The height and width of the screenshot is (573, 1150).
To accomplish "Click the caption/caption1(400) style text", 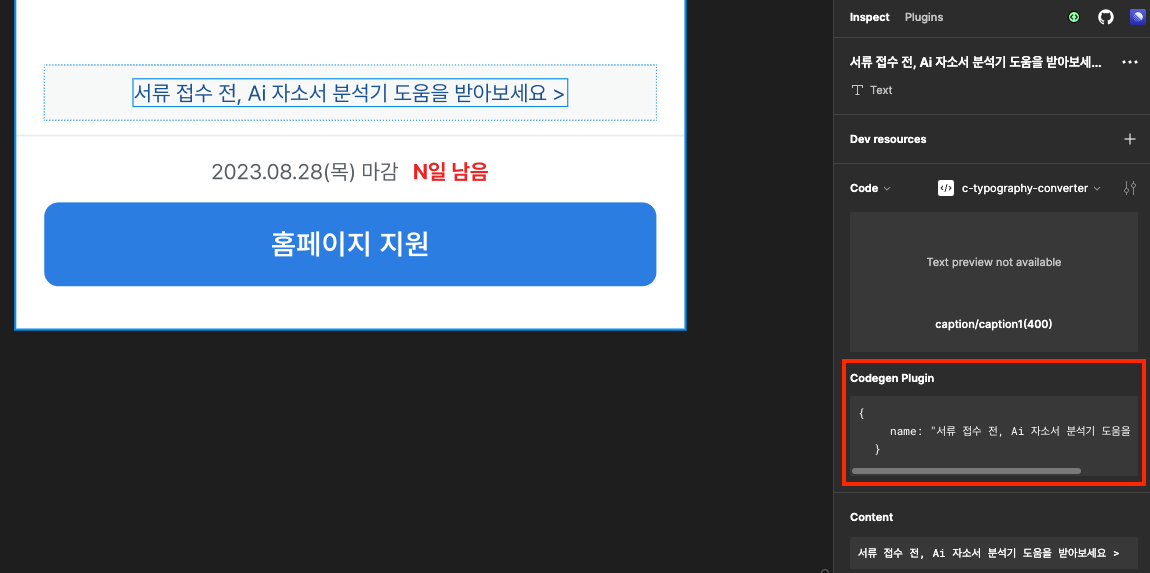I will [x=994, y=324].
